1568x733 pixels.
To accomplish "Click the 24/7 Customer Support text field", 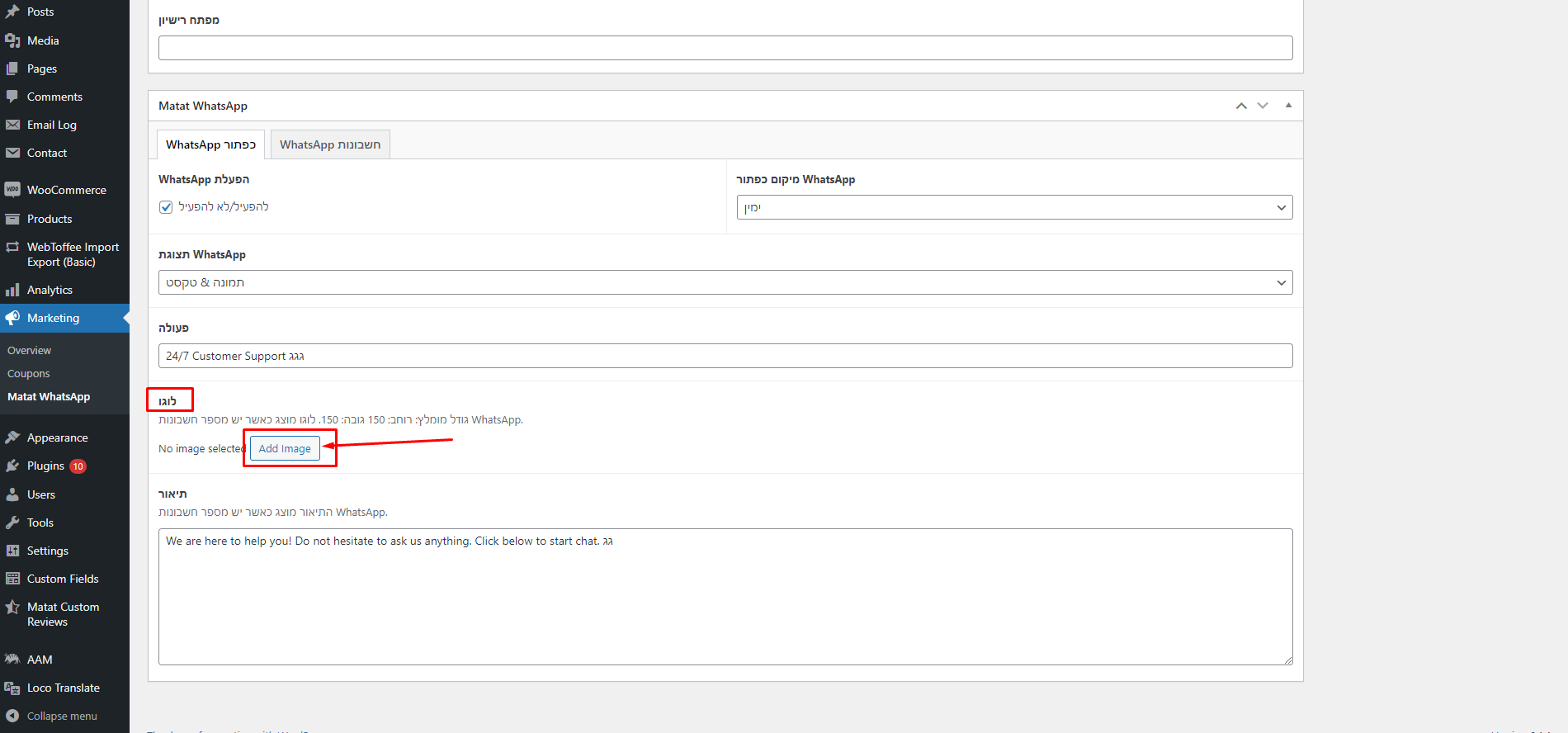I will point(725,356).
